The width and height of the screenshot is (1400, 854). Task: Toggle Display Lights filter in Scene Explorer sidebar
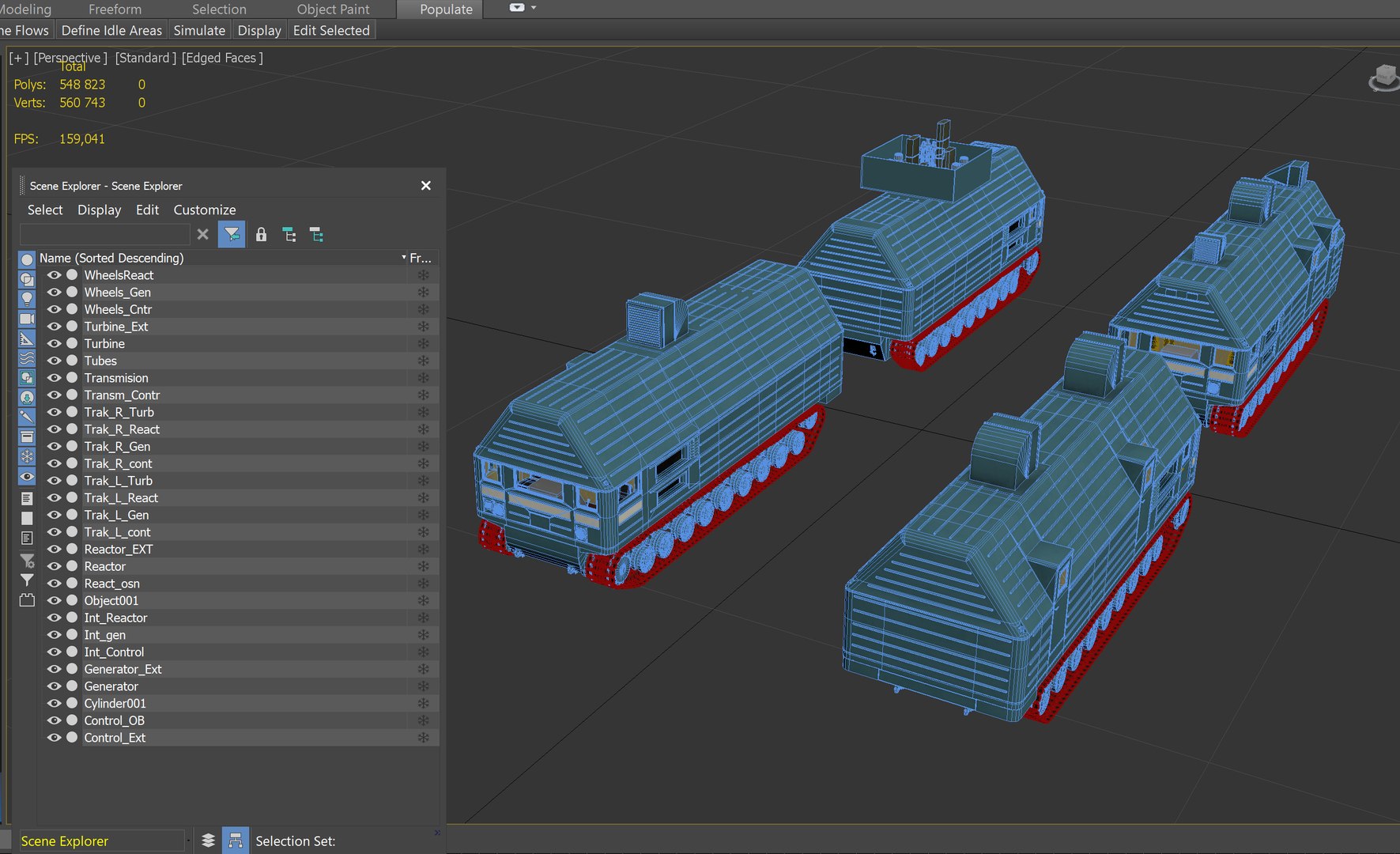point(27,299)
